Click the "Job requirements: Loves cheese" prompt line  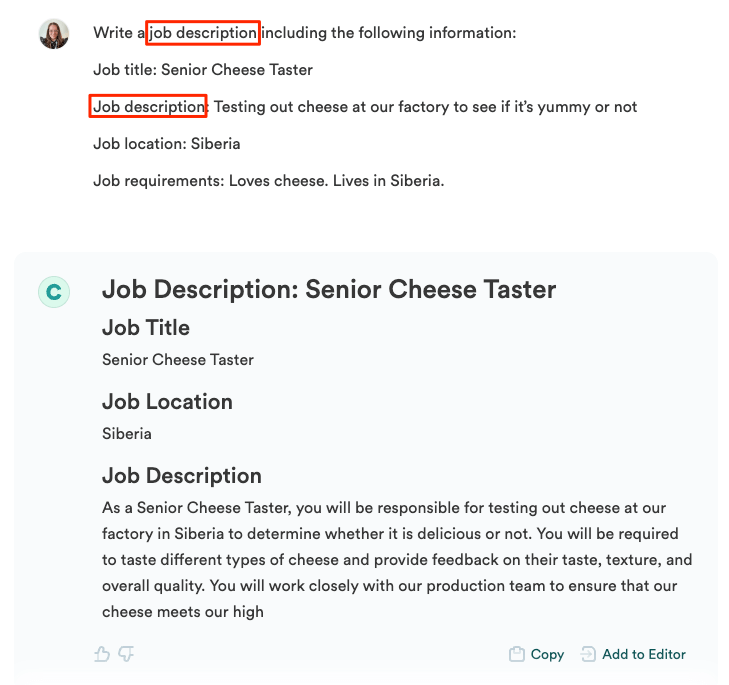[268, 181]
